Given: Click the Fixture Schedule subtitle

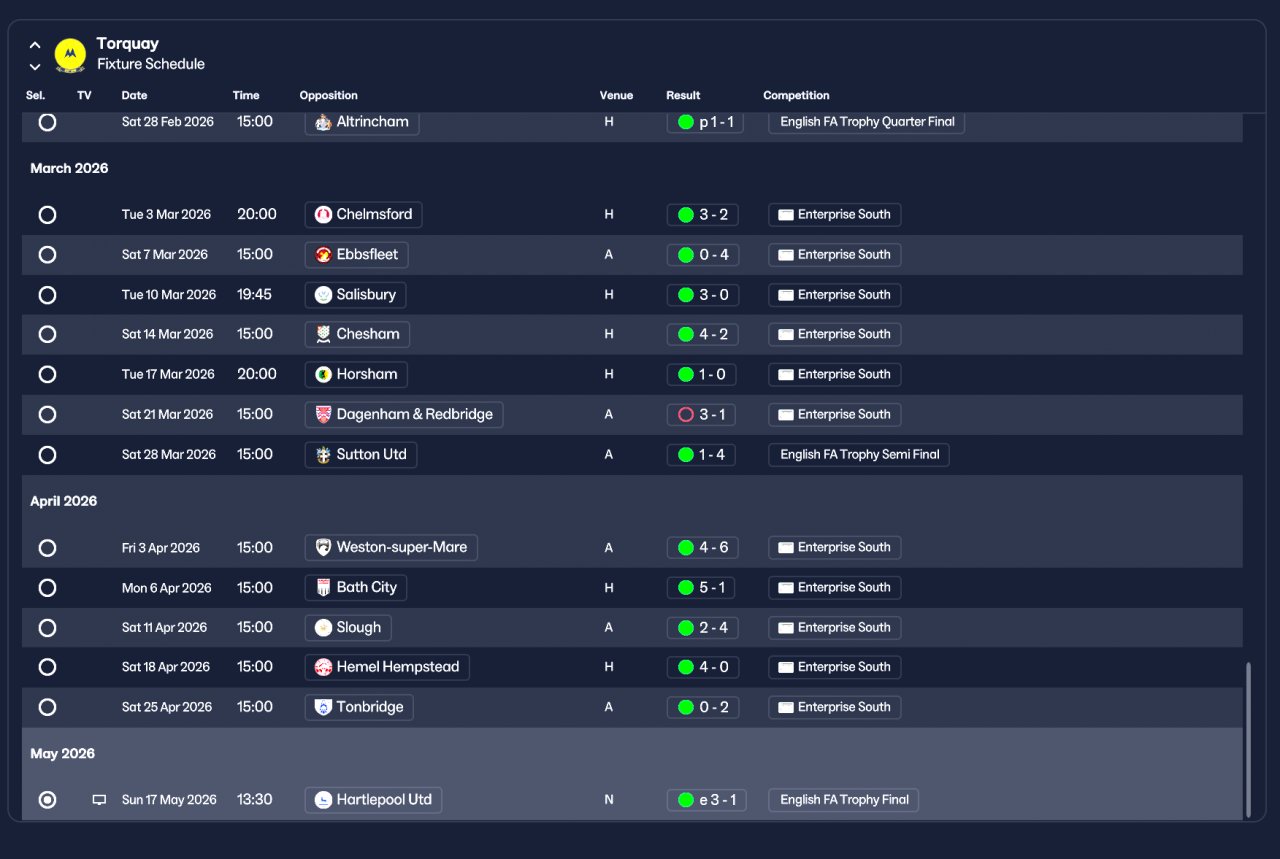Looking at the screenshot, I should pos(151,64).
